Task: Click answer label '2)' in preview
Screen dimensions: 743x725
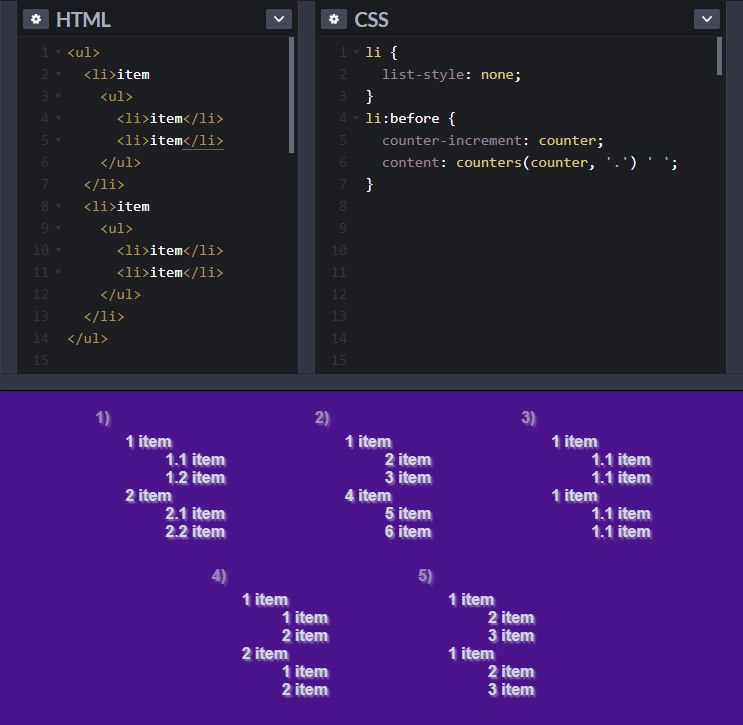Action: tap(322, 418)
